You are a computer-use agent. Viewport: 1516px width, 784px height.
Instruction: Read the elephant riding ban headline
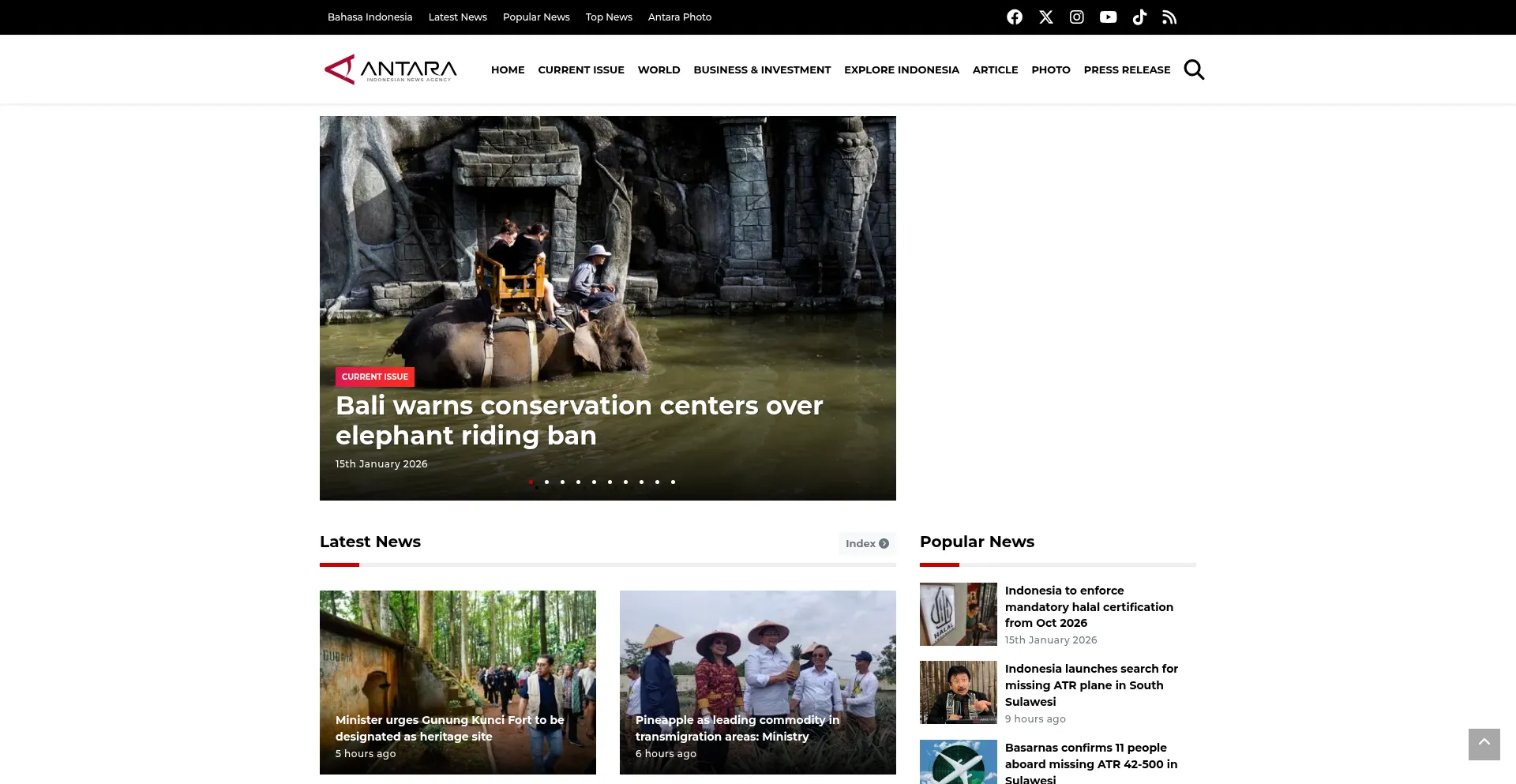point(579,420)
